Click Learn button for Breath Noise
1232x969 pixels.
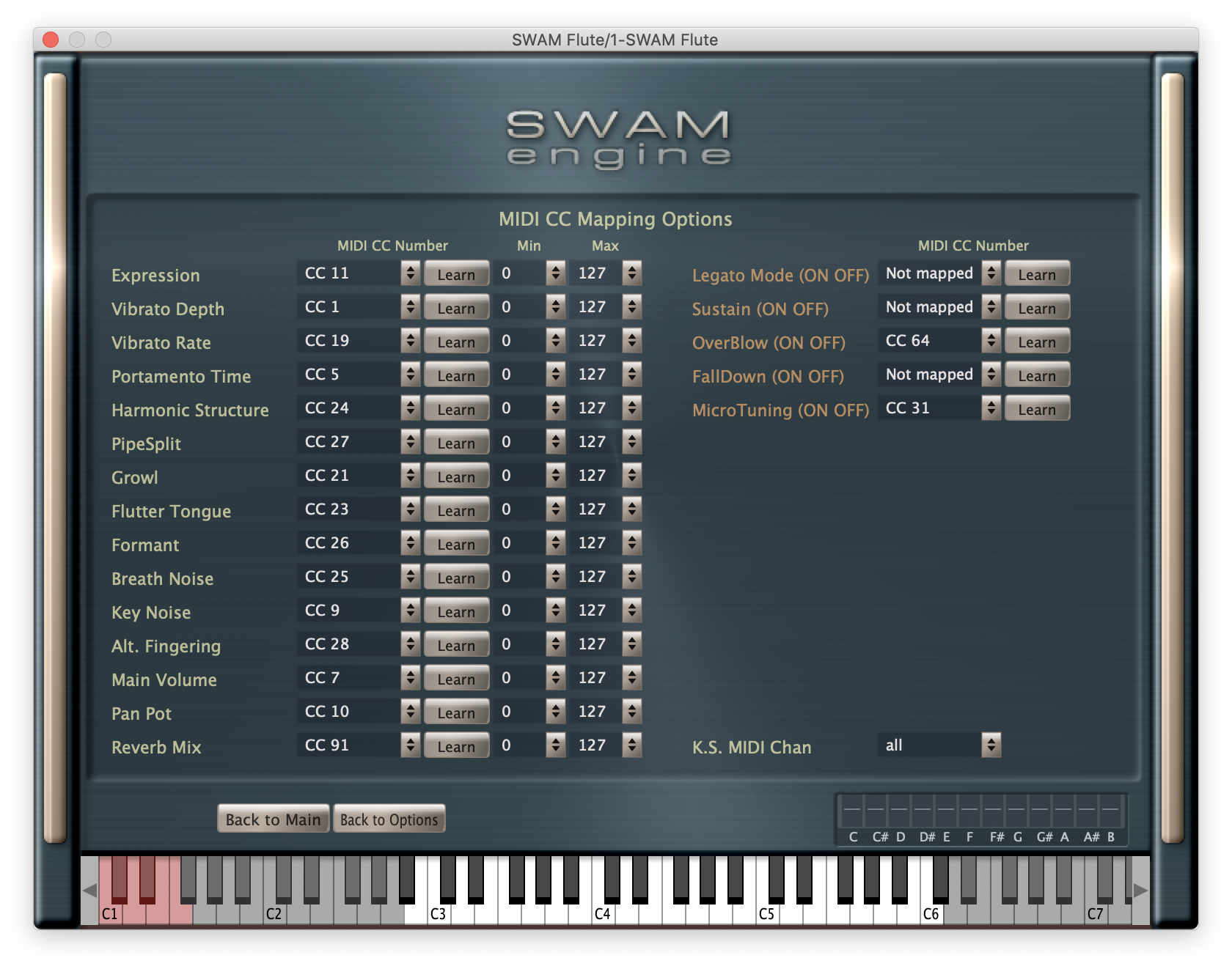pos(456,578)
